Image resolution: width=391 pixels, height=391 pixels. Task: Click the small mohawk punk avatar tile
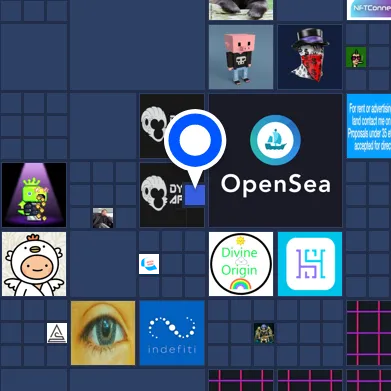click(x=356, y=57)
